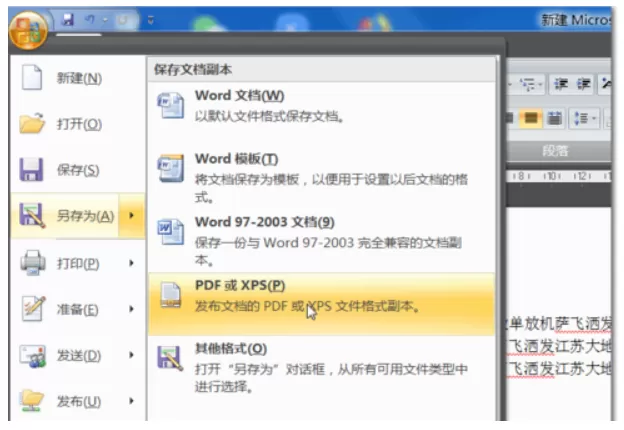Click the 段落 group label

(555, 151)
